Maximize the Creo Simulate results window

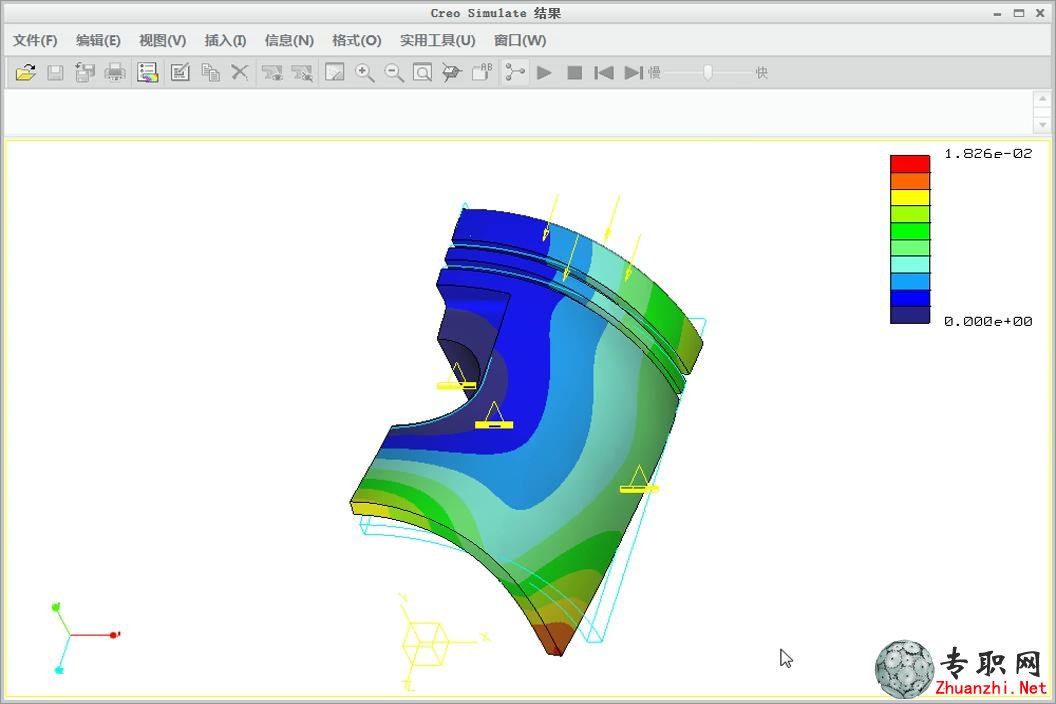[x=1019, y=13]
